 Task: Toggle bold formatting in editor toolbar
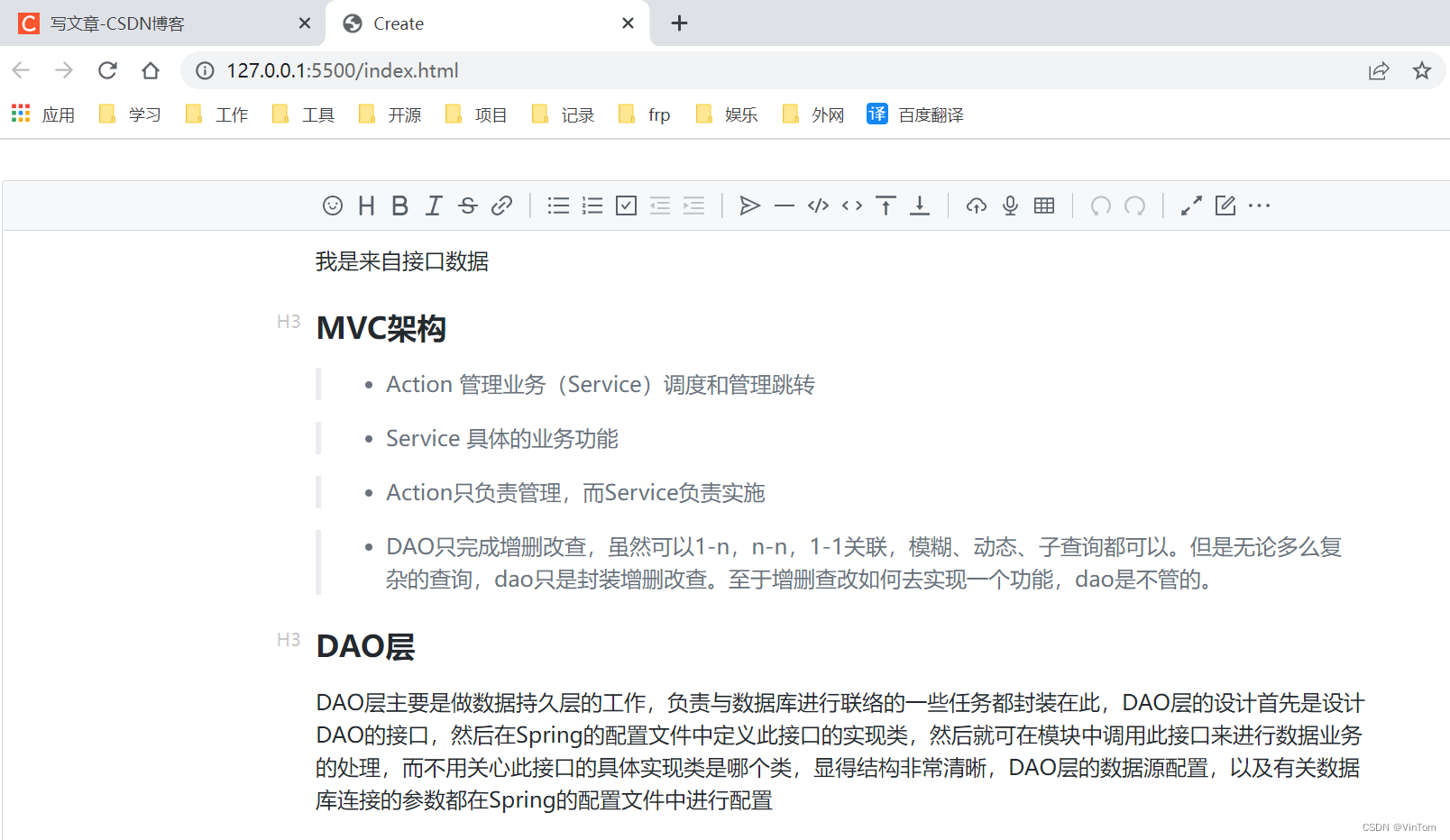coord(400,205)
